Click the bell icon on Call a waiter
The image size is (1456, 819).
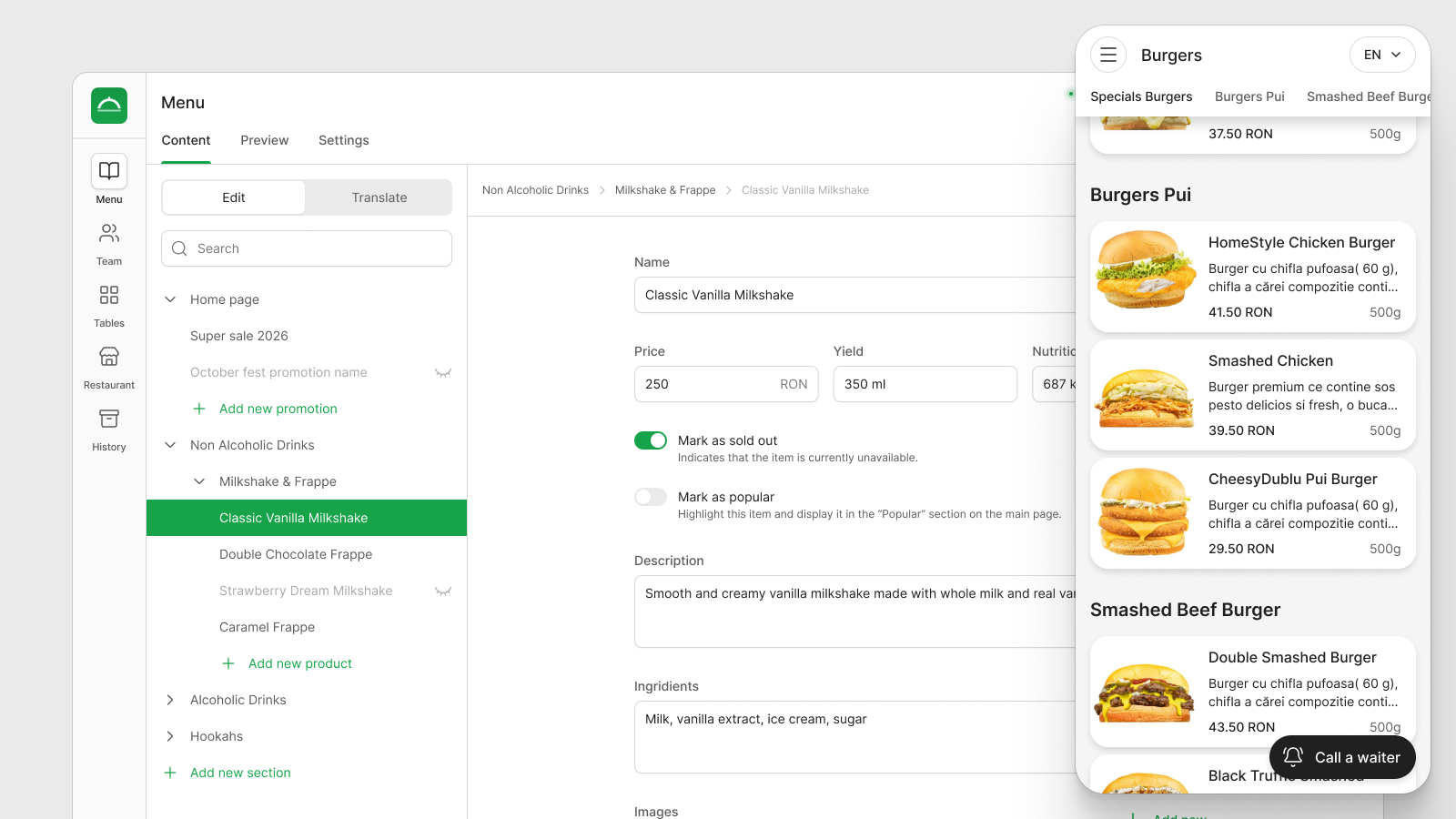pos(1293,757)
